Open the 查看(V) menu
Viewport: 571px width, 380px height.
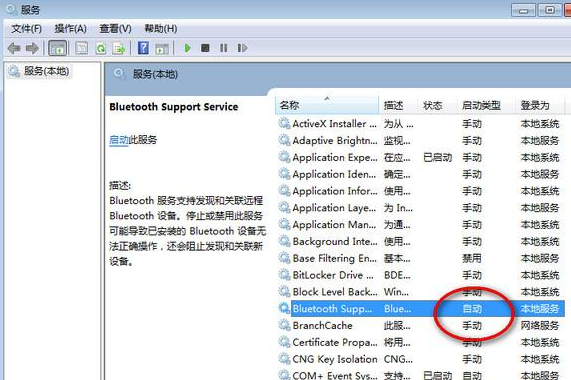(x=115, y=28)
